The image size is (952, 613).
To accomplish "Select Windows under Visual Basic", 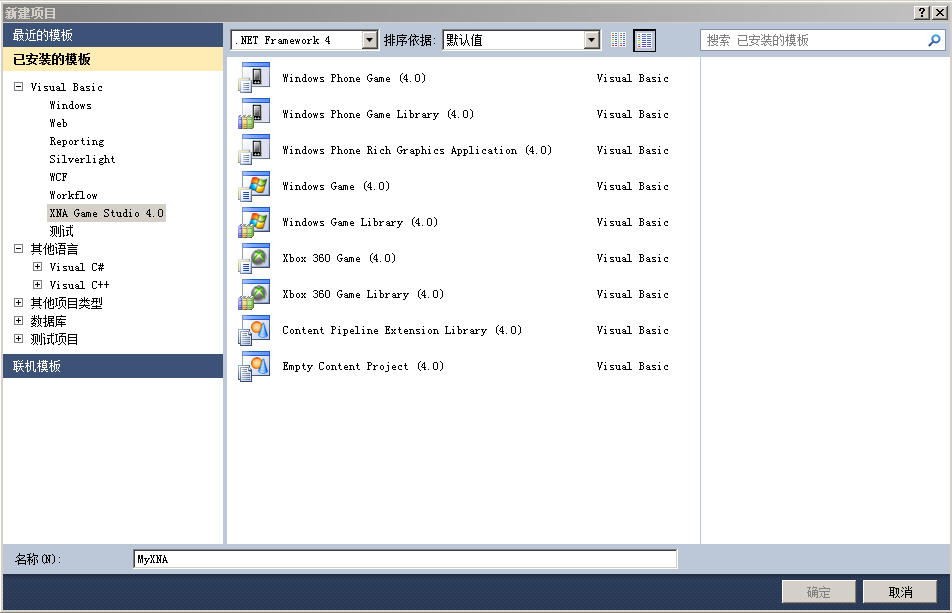I will (x=70, y=105).
